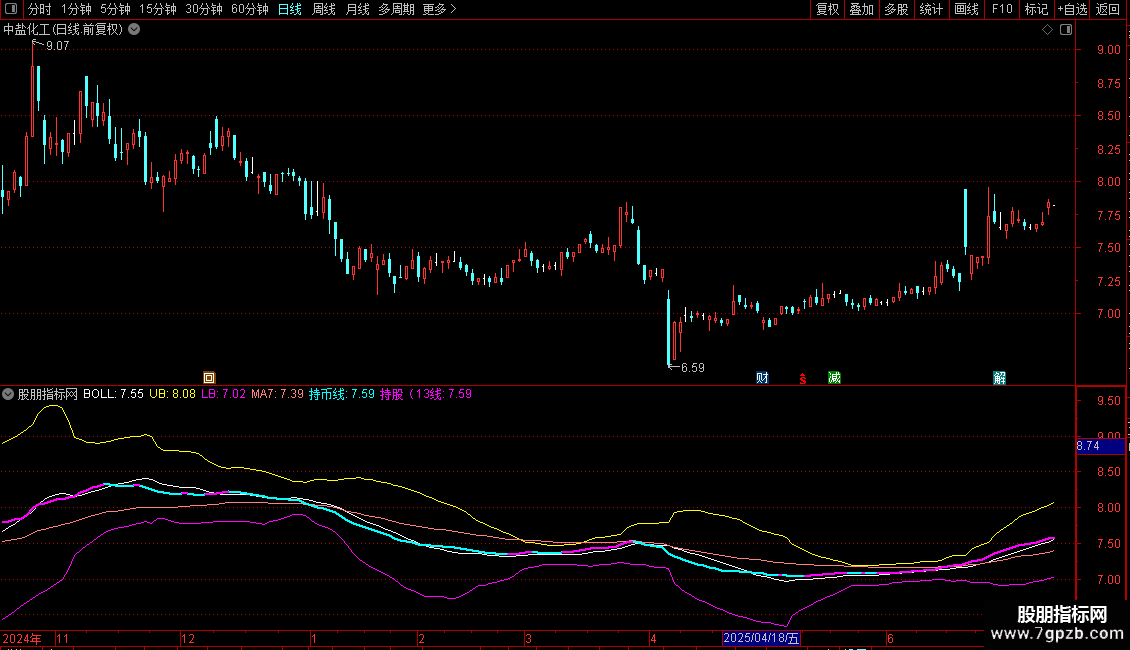The image size is (1130, 650).
Task: Open the indicator dropdown beside 股朋指标网
Action: [x=8, y=394]
